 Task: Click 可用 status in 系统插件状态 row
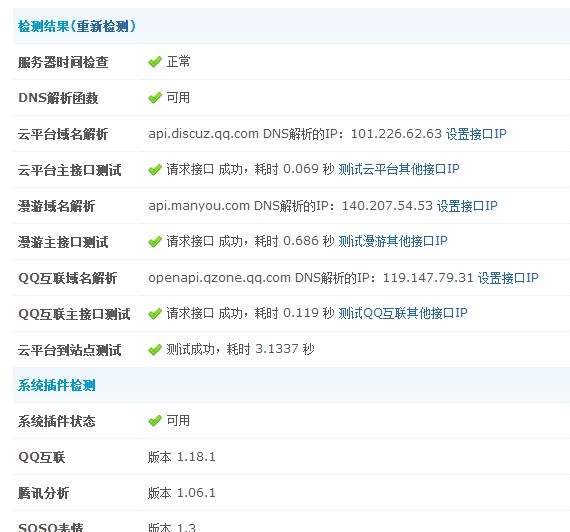[x=178, y=421]
